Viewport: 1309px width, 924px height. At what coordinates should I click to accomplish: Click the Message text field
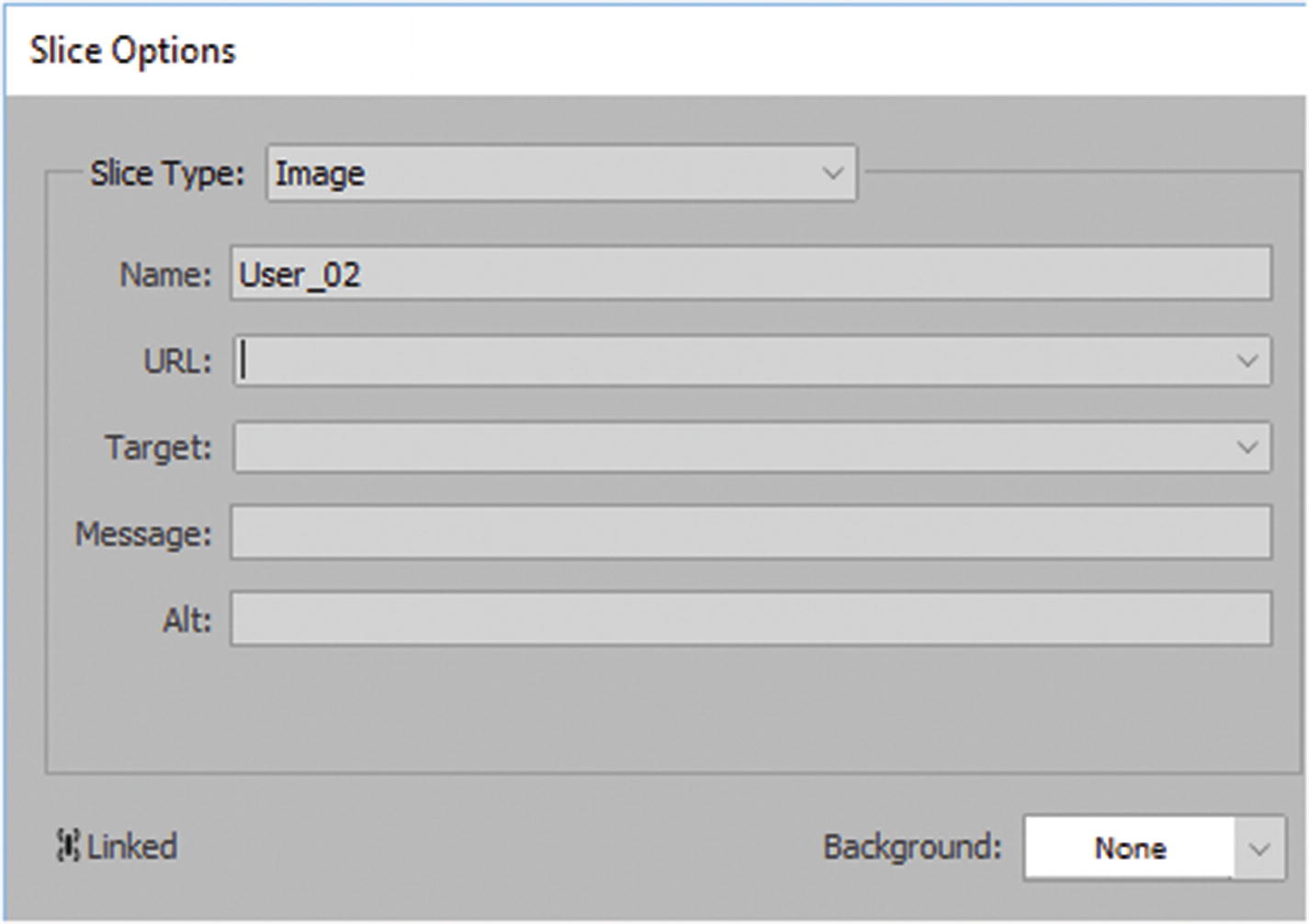click(750, 533)
